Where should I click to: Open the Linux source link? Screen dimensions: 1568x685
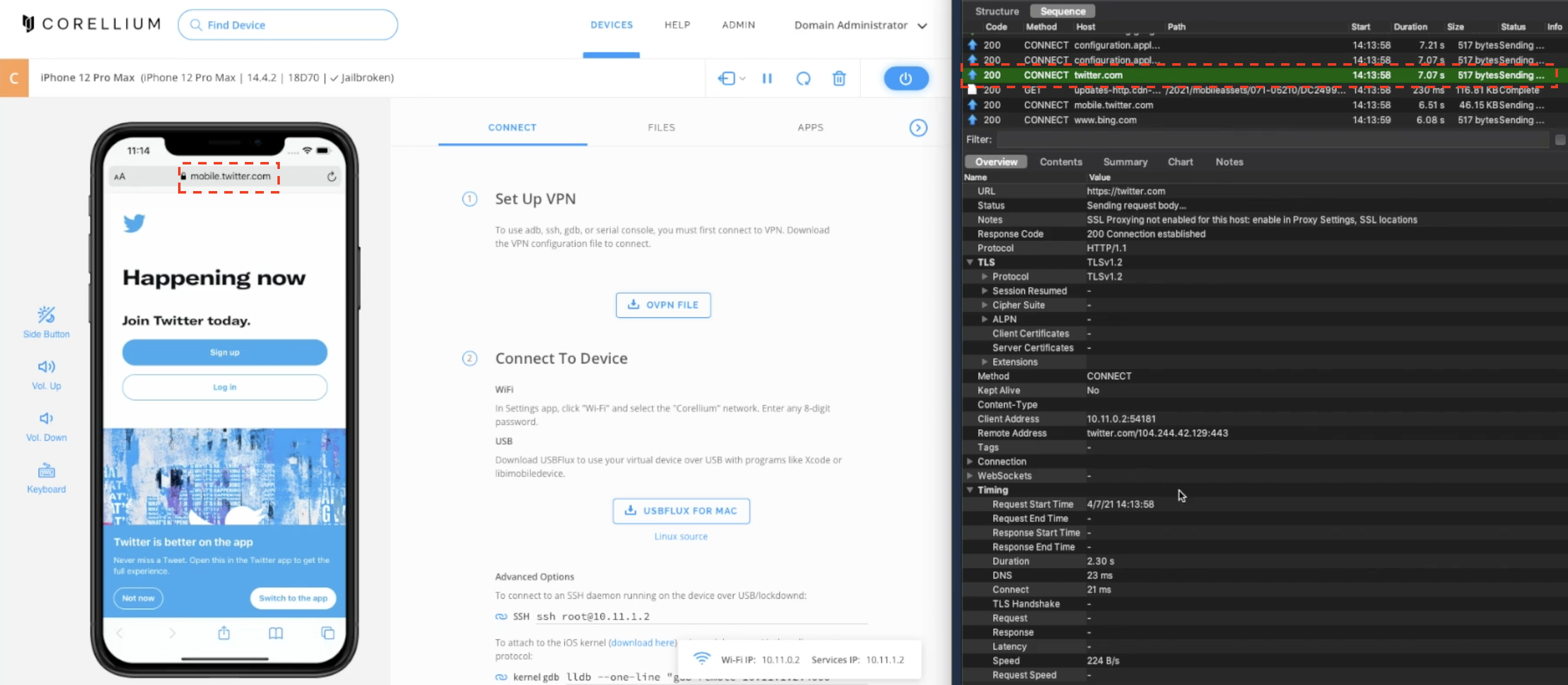point(681,536)
